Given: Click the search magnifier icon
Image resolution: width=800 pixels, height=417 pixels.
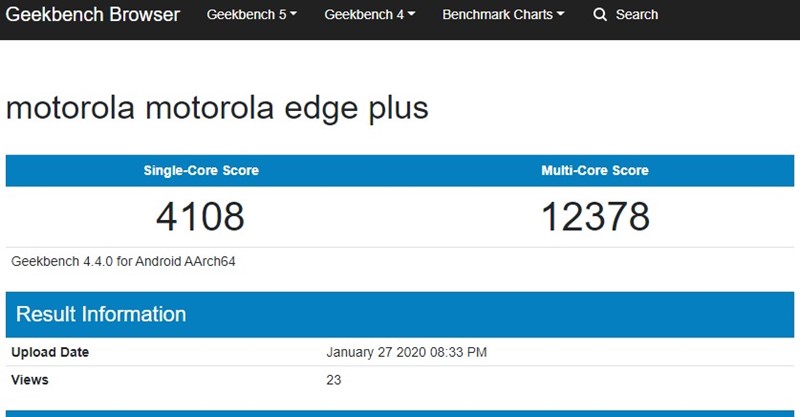Looking at the screenshot, I should (x=600, y=15).
